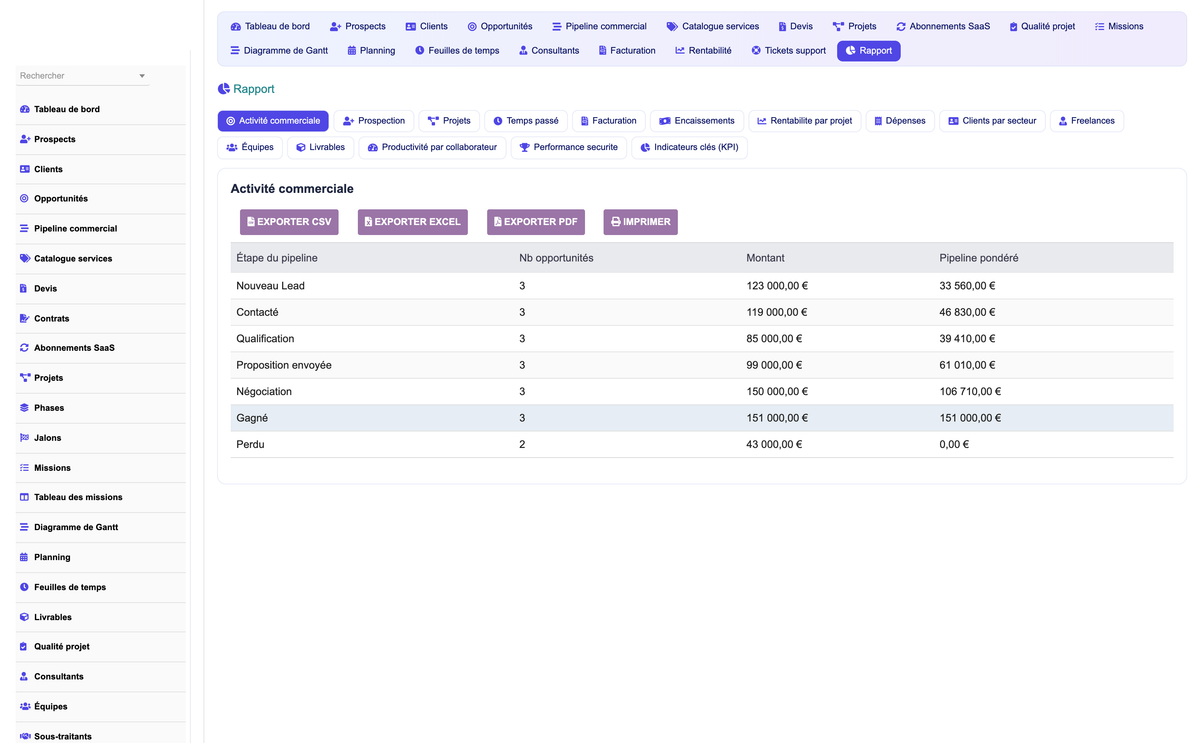Click the Exporter CSV button

click(x=289, y=222)
